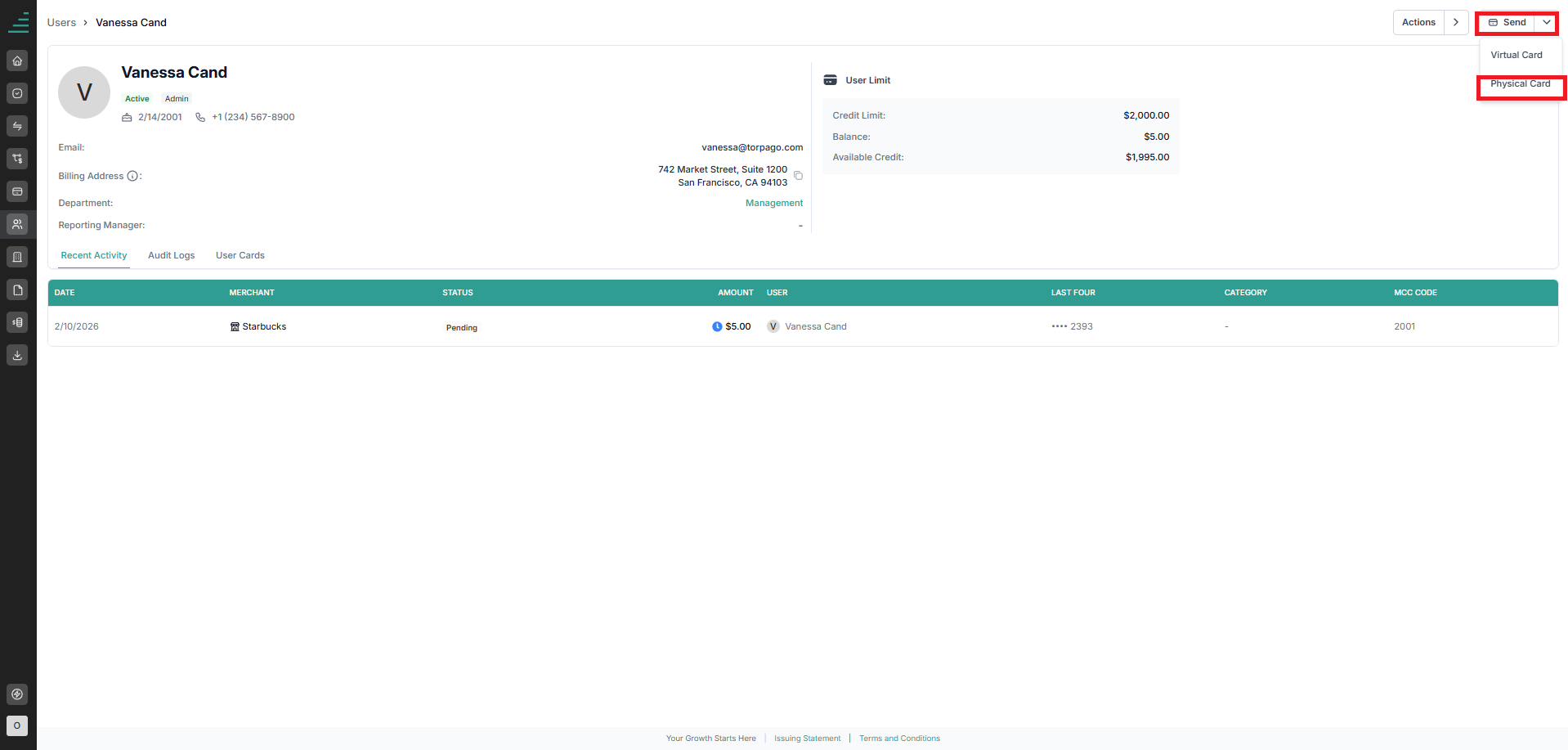The width and height of the screenshot is (1568, 750).
Task: Choose Virtual Card from the Send menu
Action: point(1516,55)
